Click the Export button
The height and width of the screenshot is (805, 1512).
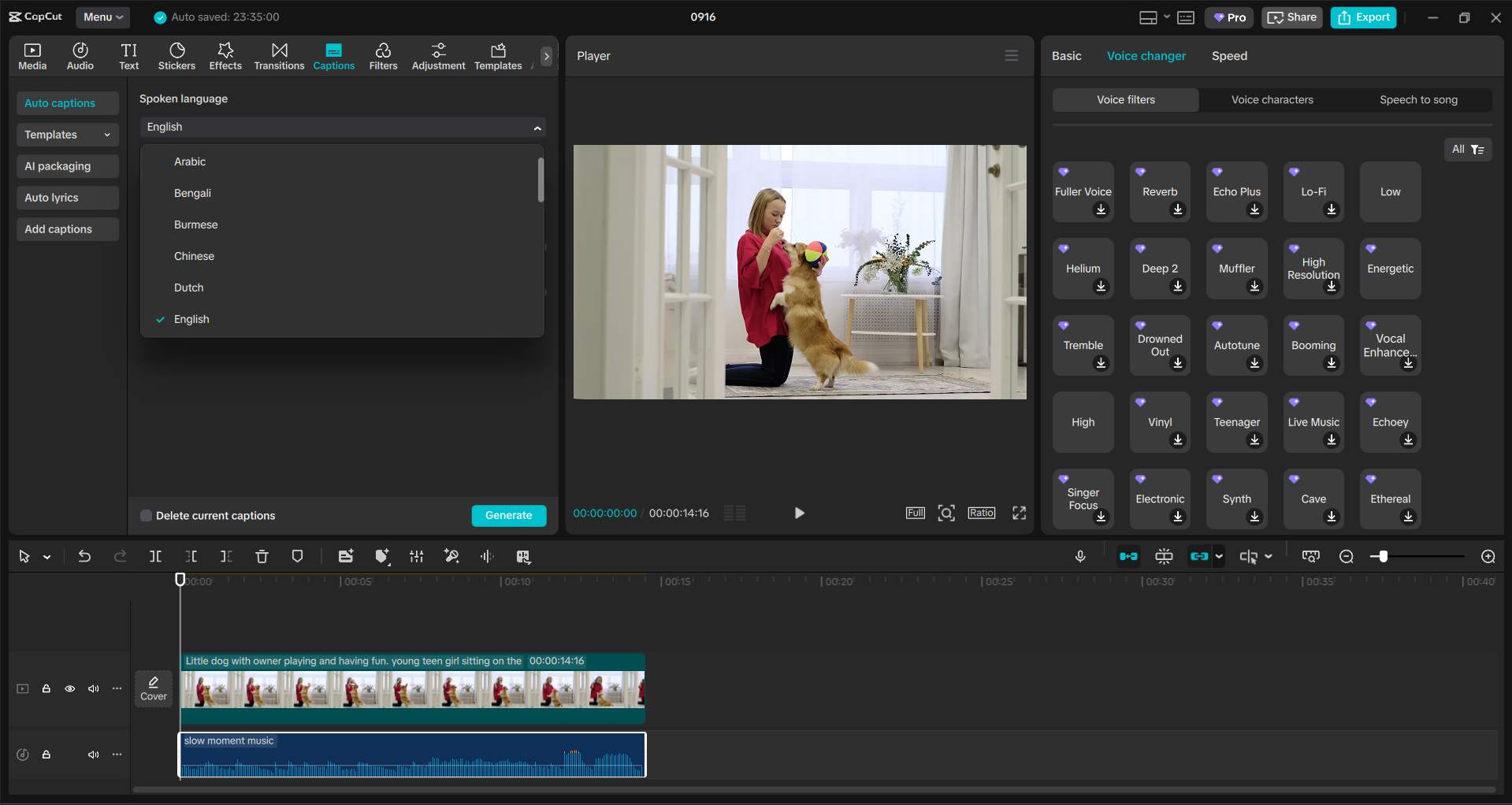tap(1363, 17)
